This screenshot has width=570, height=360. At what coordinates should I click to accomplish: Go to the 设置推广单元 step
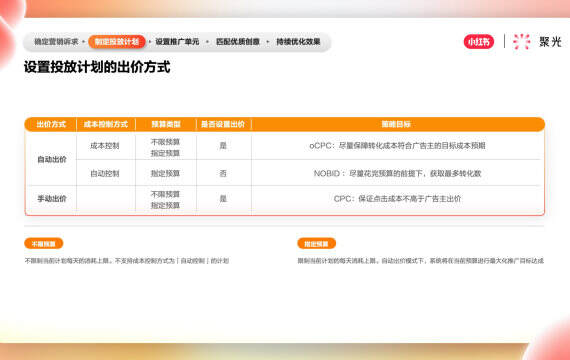pyautogui.click(x=177, y=42)
